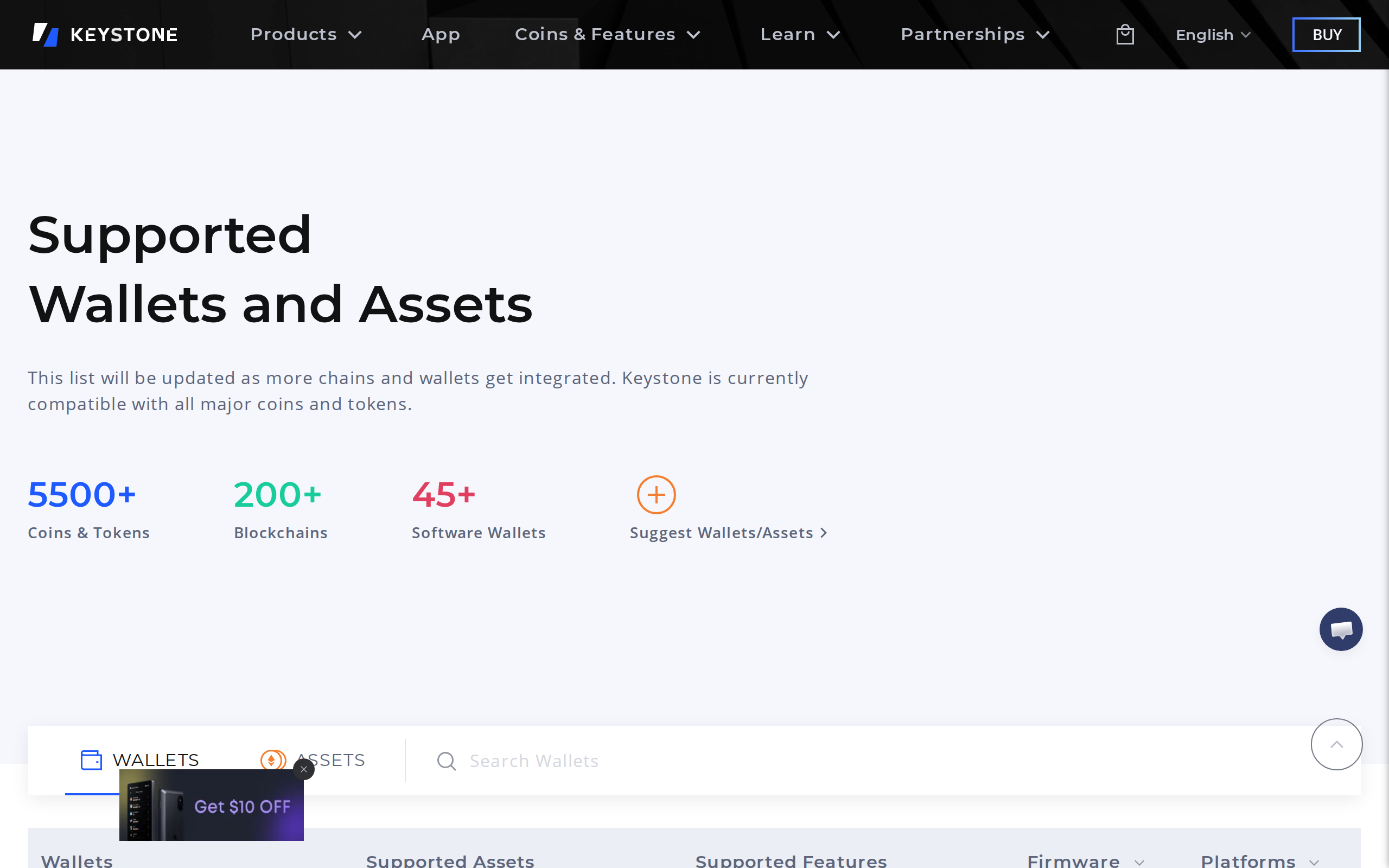Click the 5500+ Coins & Tokens stat
This screenshot has height=868, width=1389.
point(89,510)
